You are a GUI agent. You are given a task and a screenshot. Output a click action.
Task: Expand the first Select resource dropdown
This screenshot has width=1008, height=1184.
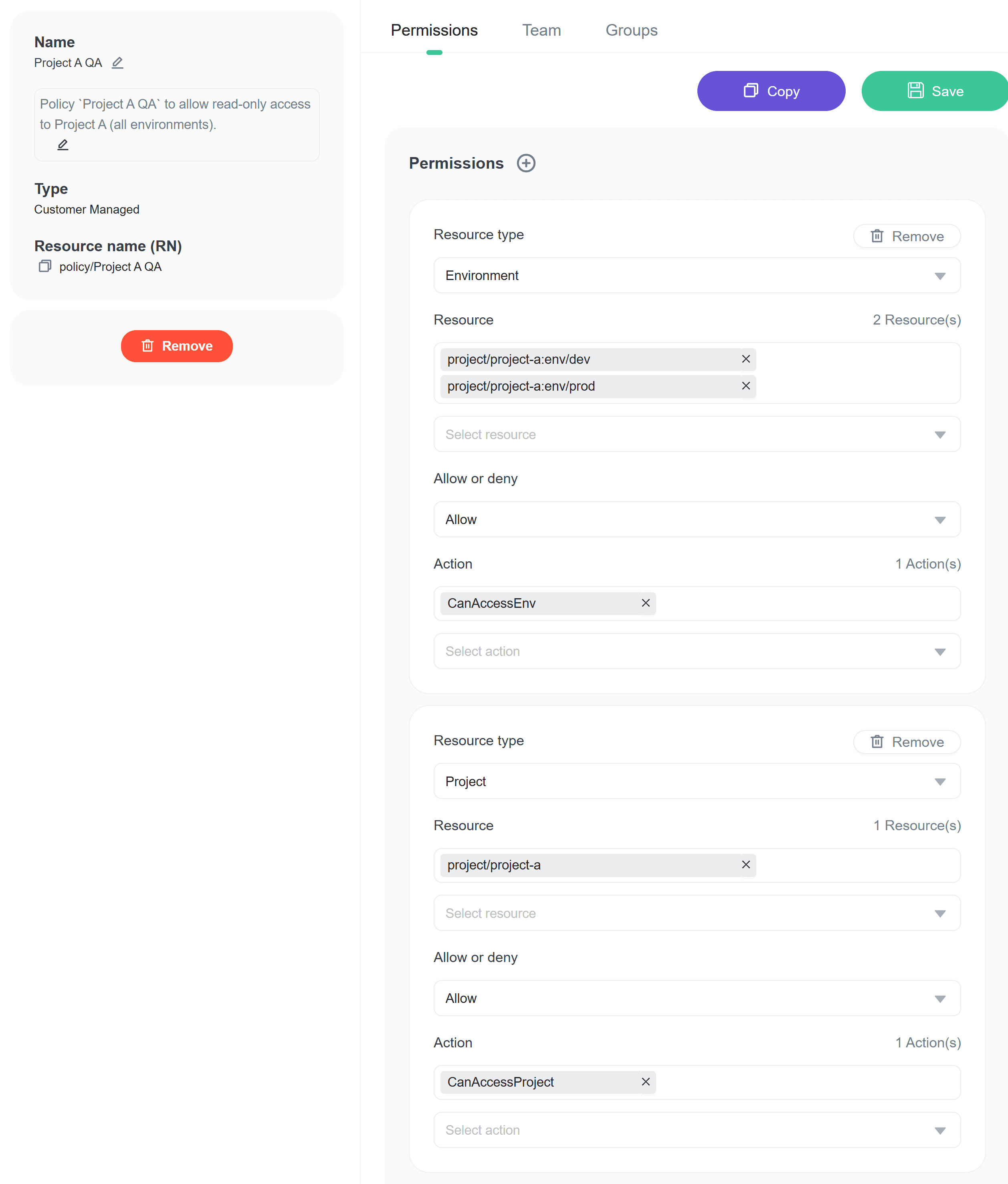point(697,435)
